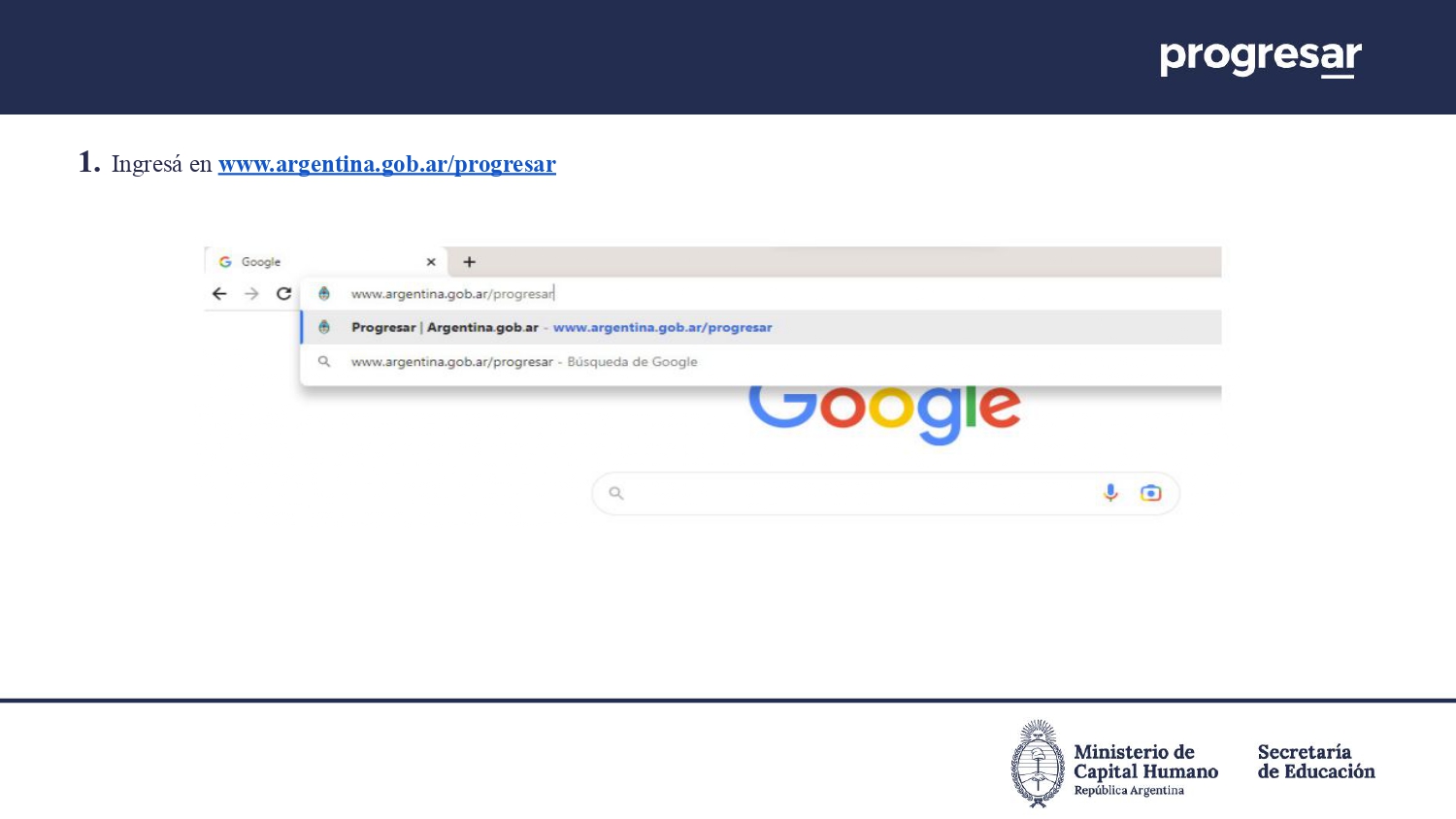Click the magnifier icon beside Búsqueda de Google suggestion
This screenshot has height=819, width=1456.
point(324,362)
